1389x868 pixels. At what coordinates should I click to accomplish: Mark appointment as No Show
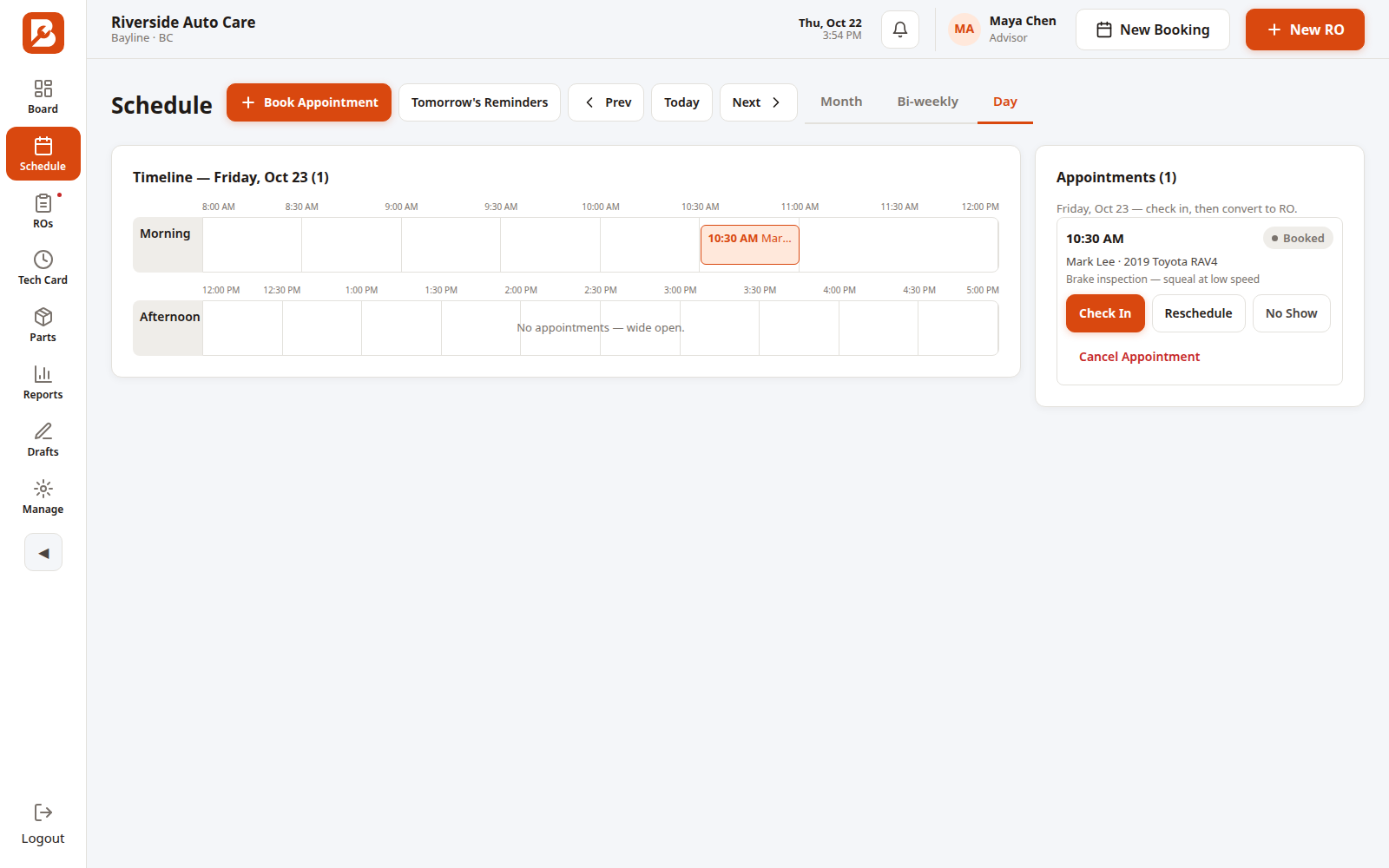coord(1291,313)
